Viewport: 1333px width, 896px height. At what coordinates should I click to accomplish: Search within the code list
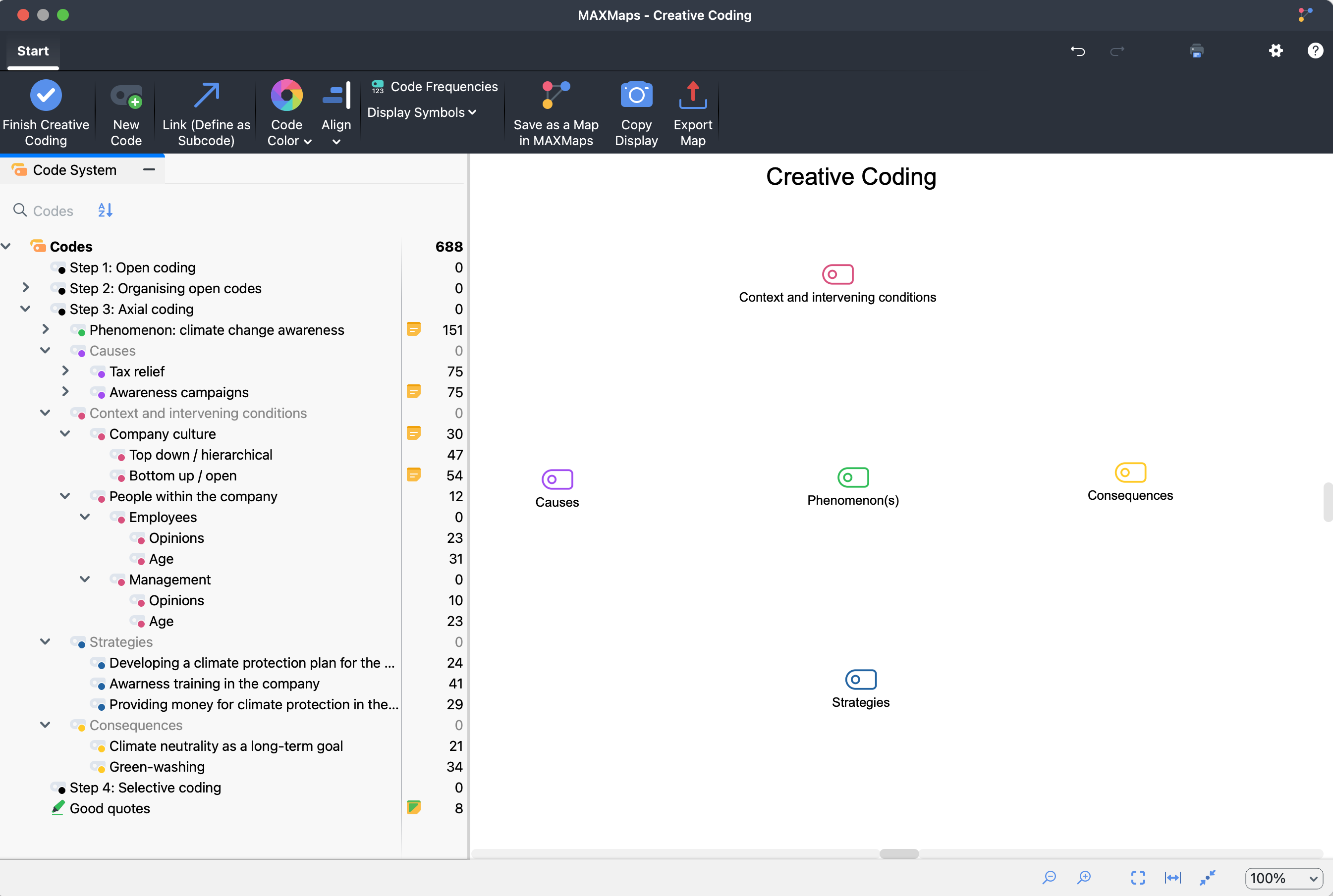coord(20,211)
